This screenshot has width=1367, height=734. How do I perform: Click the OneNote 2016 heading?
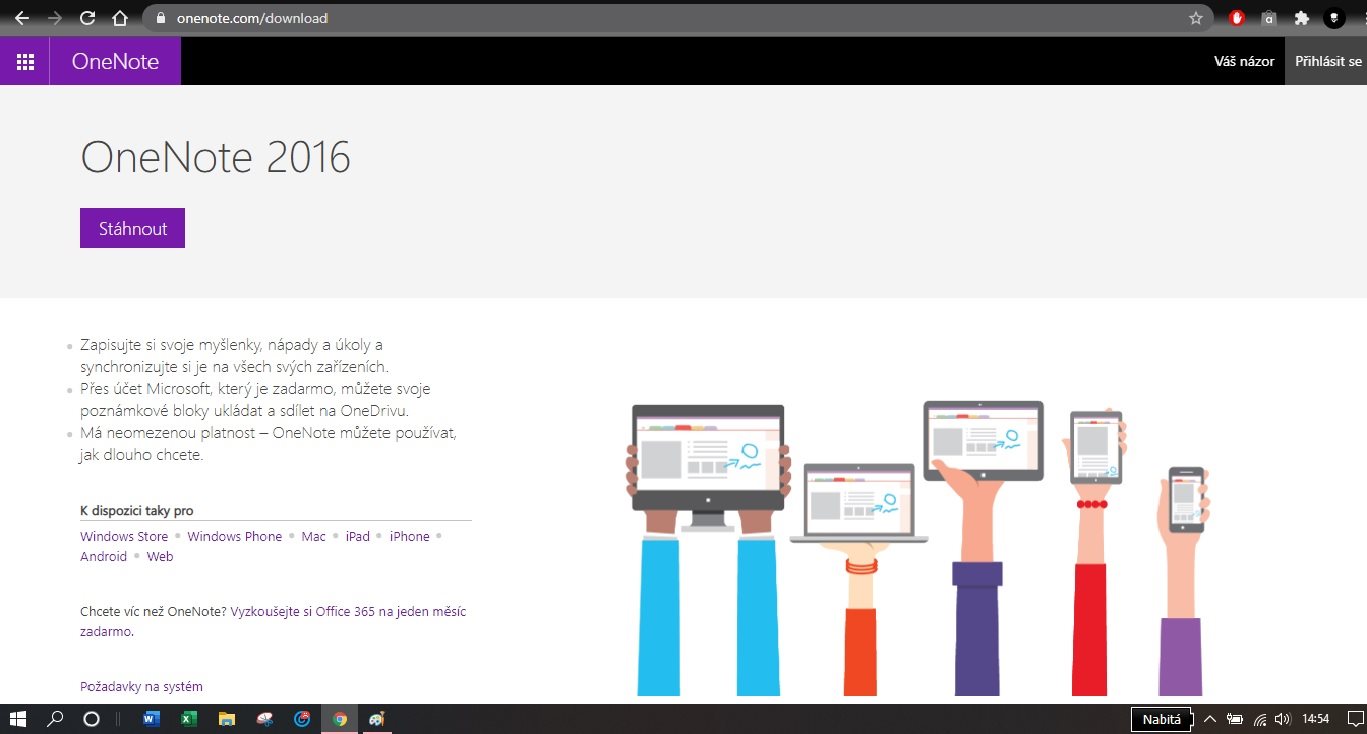click(215, 158)
